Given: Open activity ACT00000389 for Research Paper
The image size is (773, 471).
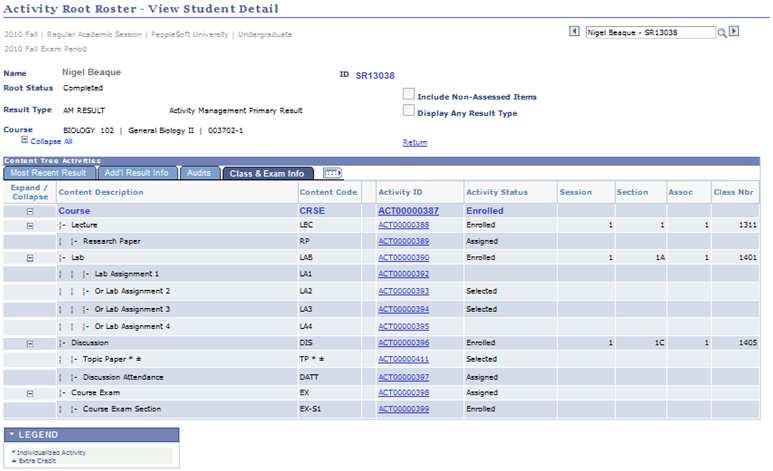Looking at the screenshot, I should coord(403,241).
